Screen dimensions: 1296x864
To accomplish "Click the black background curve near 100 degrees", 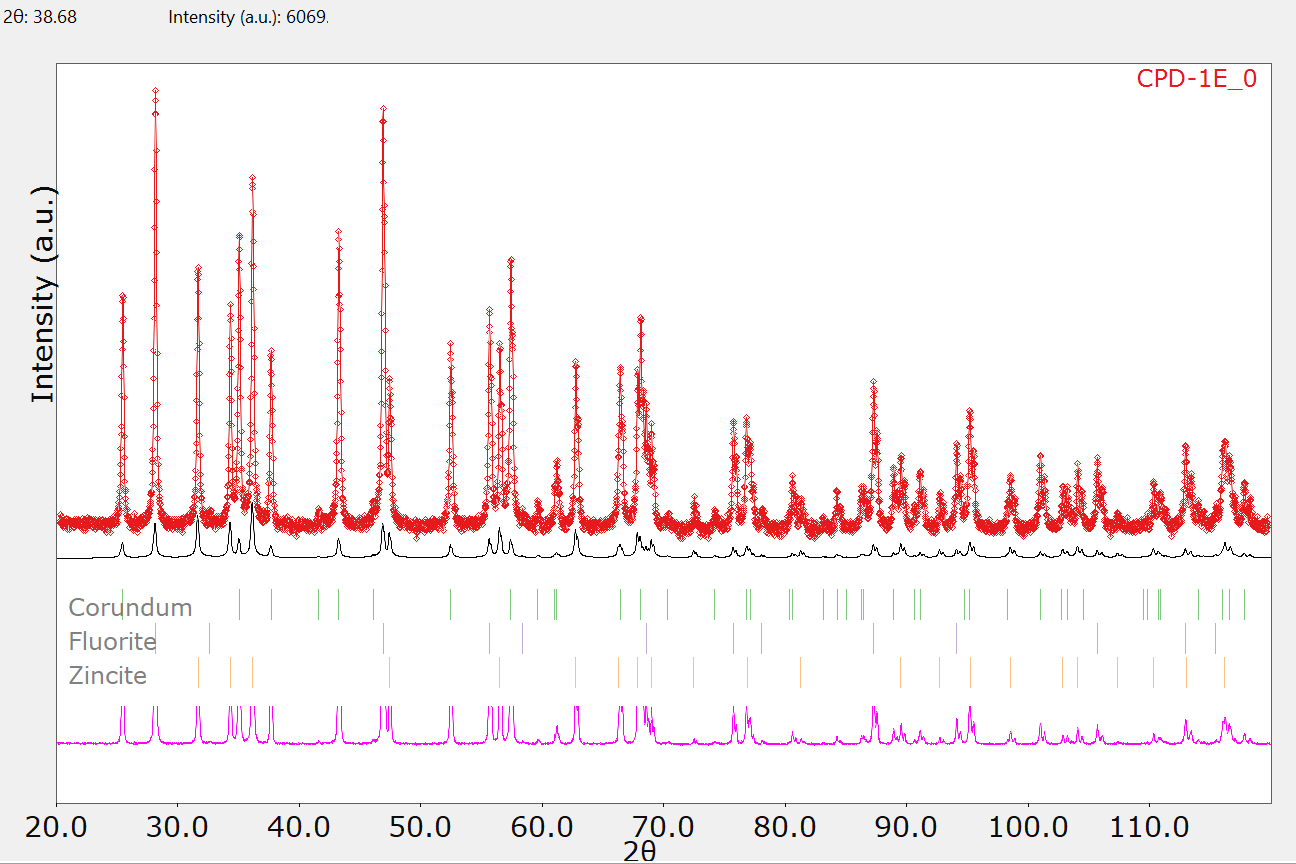I will pos(1028,556).
